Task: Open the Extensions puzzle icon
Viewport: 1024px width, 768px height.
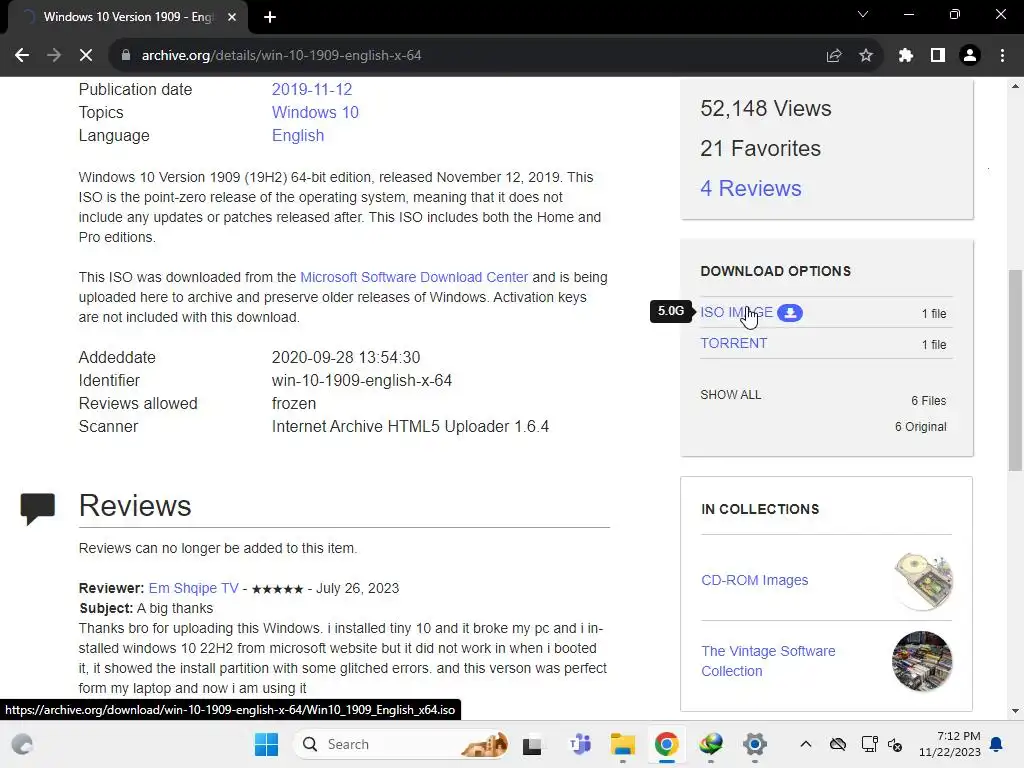Action: pyautogui.click(x=905, y=56)
